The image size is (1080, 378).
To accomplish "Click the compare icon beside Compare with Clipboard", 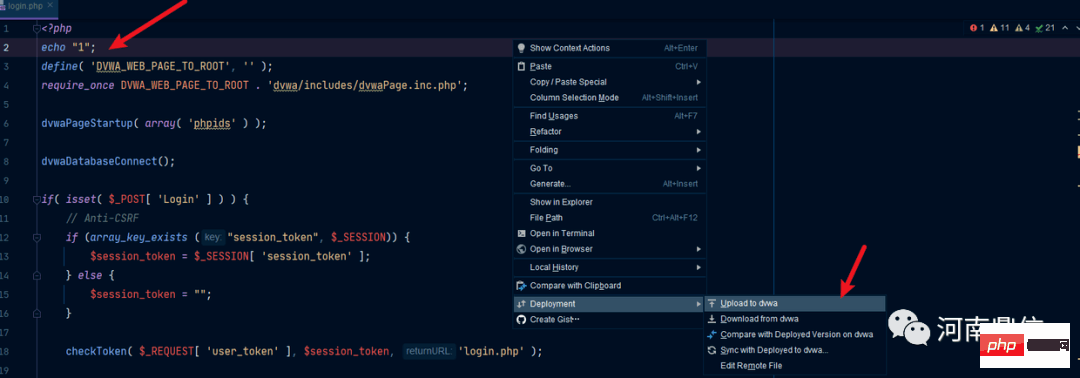I will click(x=521, y=286).
